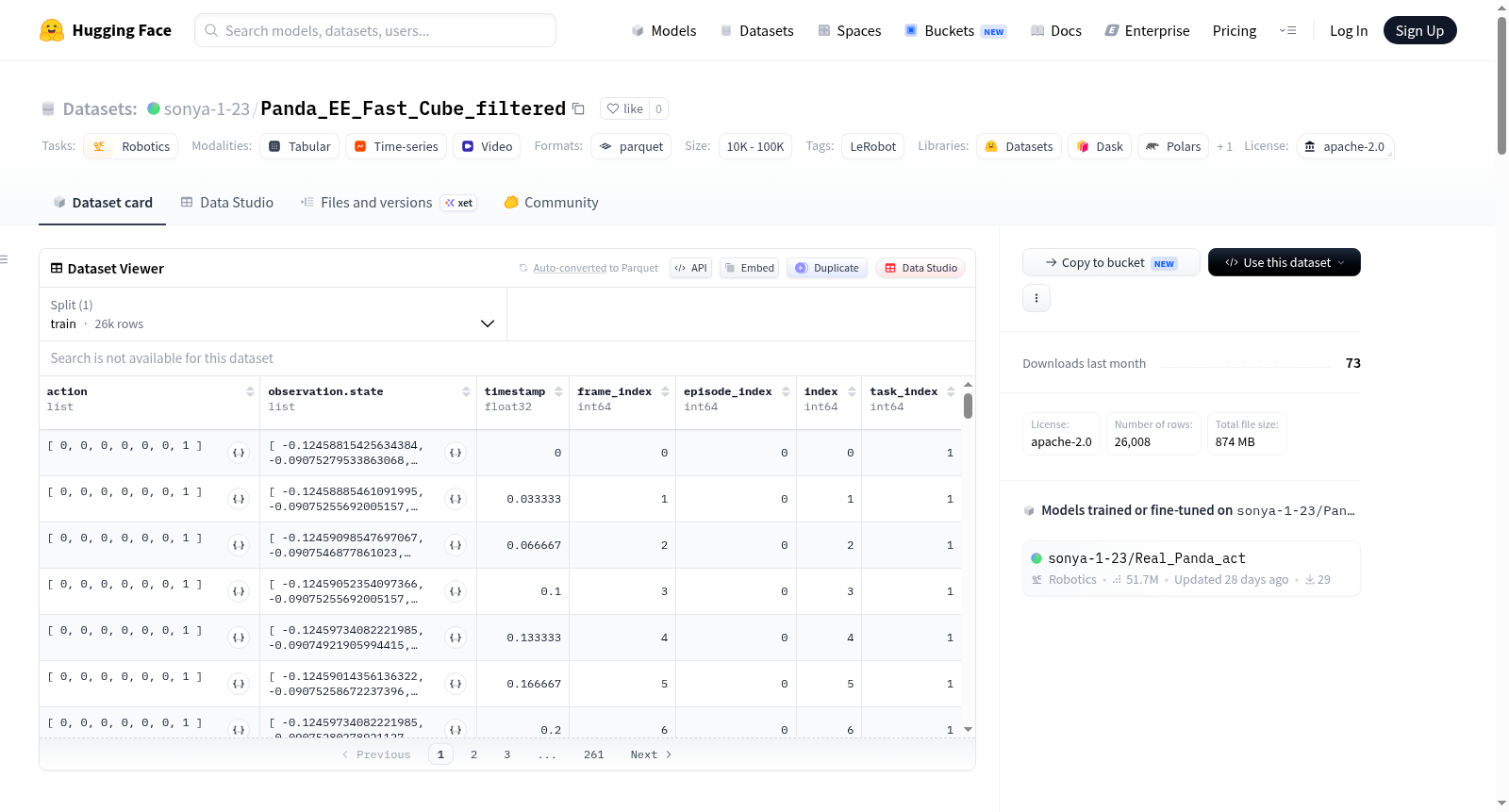Screen dimensions: 1509x812
Task: Expand action cell in row with timestamp 0.1
Action: pos(239,591)
